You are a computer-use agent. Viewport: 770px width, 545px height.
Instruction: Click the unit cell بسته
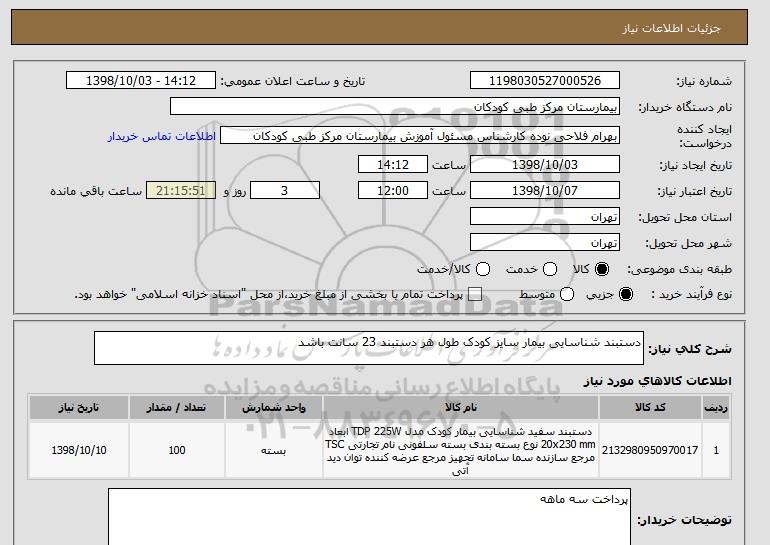274,450
